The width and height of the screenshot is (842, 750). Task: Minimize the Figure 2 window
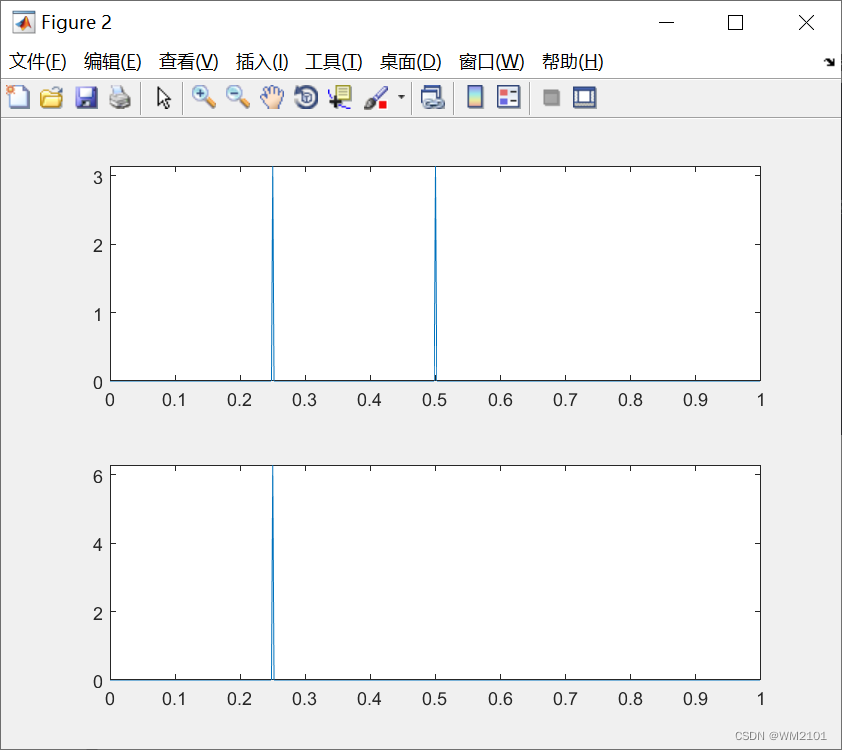coord(666,23)
